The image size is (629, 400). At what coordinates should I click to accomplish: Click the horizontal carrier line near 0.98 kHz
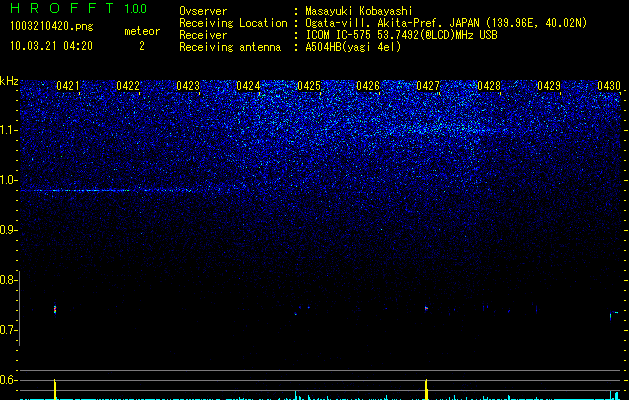pos(106,191)
